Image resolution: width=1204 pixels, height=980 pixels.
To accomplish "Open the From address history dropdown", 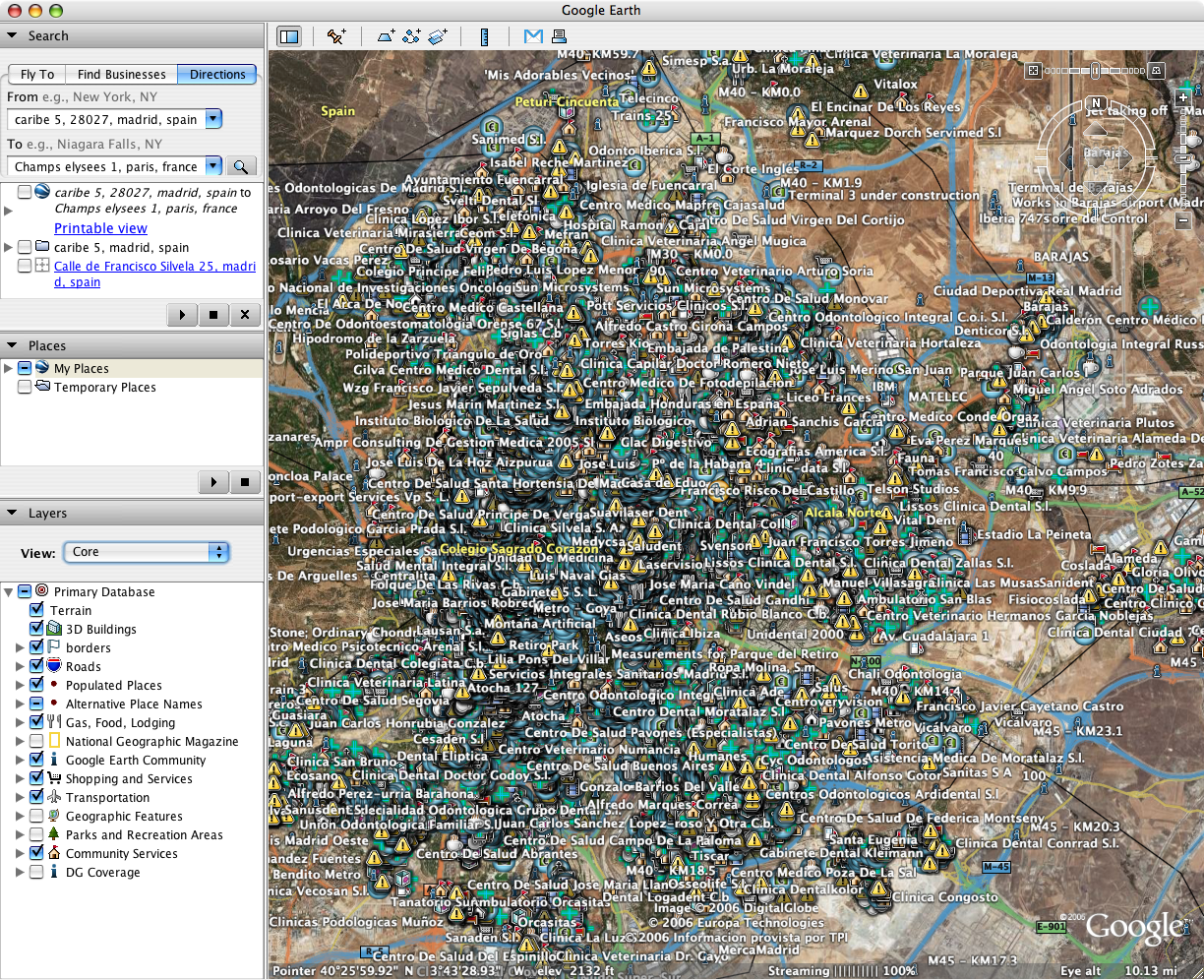I will (213, 120).
